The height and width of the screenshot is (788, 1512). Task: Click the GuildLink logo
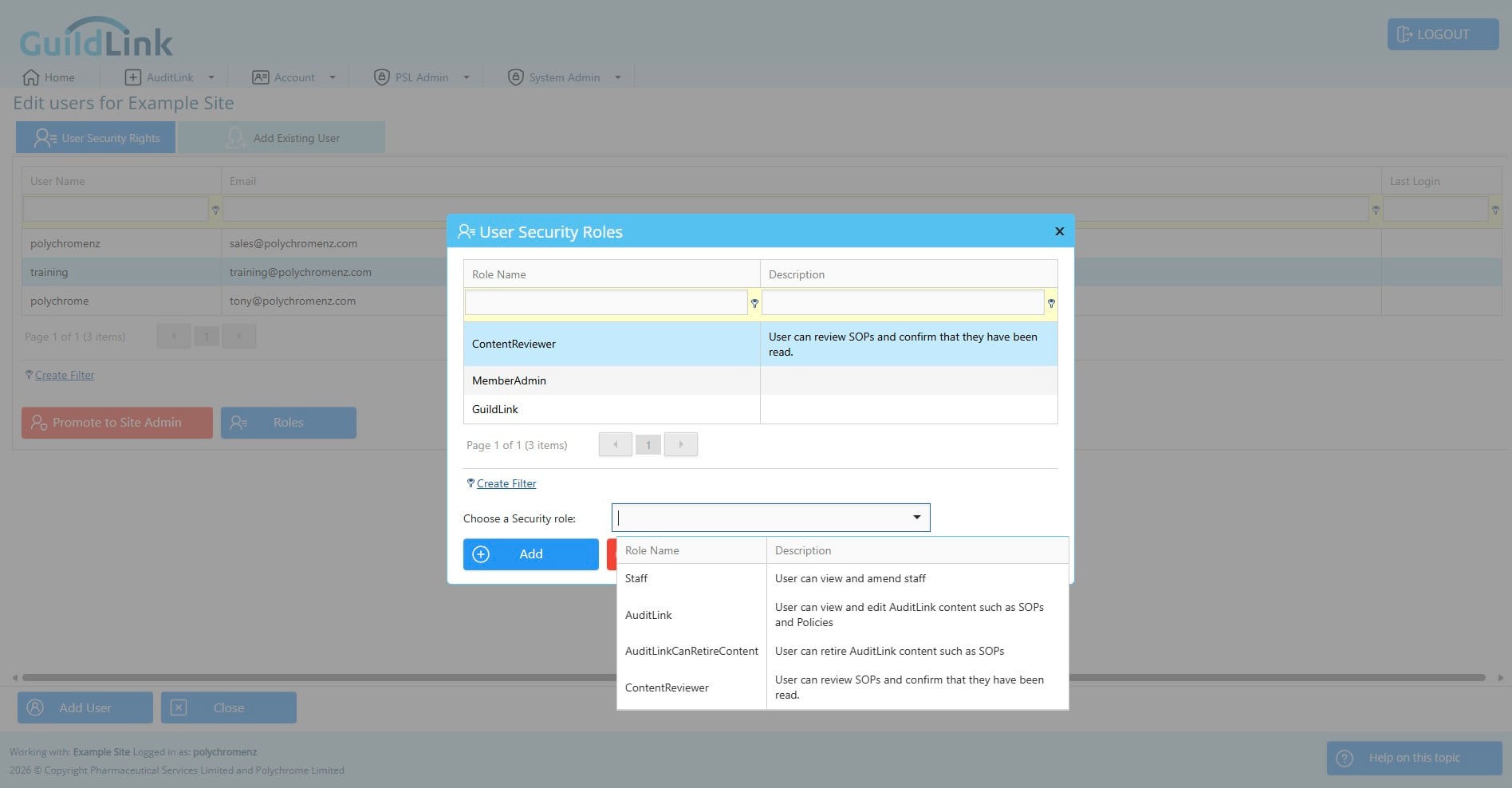click(x=96, y=37)
